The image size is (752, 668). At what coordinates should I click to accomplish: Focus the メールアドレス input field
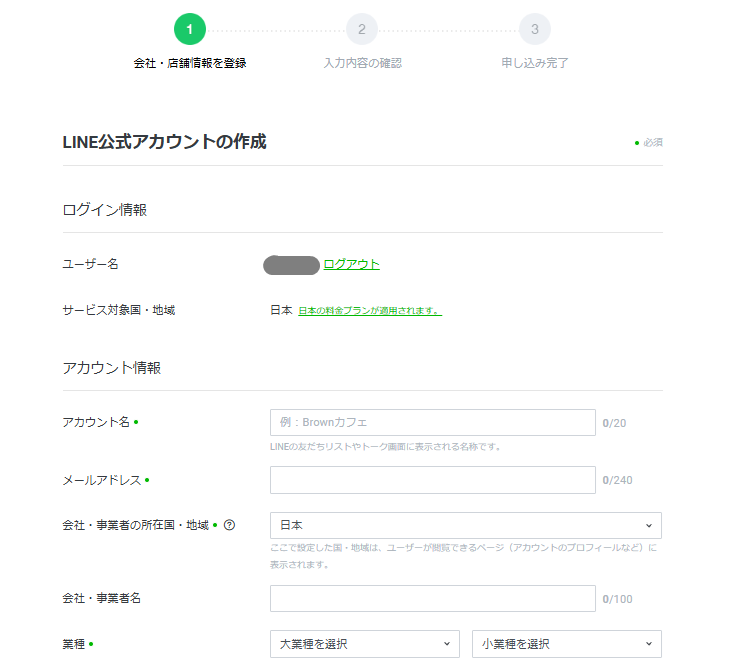(x=433, y=480)
